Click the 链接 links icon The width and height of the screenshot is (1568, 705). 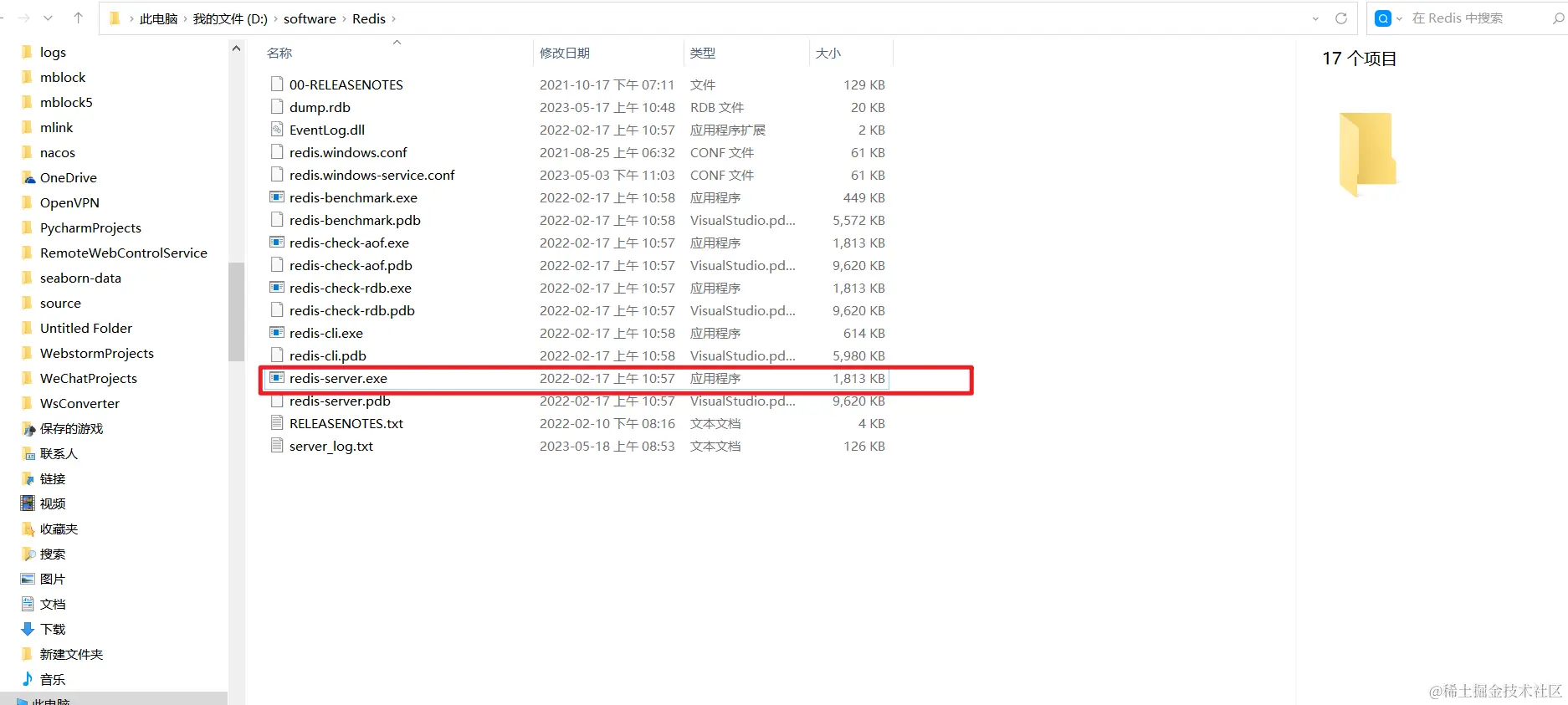point(28,478)
